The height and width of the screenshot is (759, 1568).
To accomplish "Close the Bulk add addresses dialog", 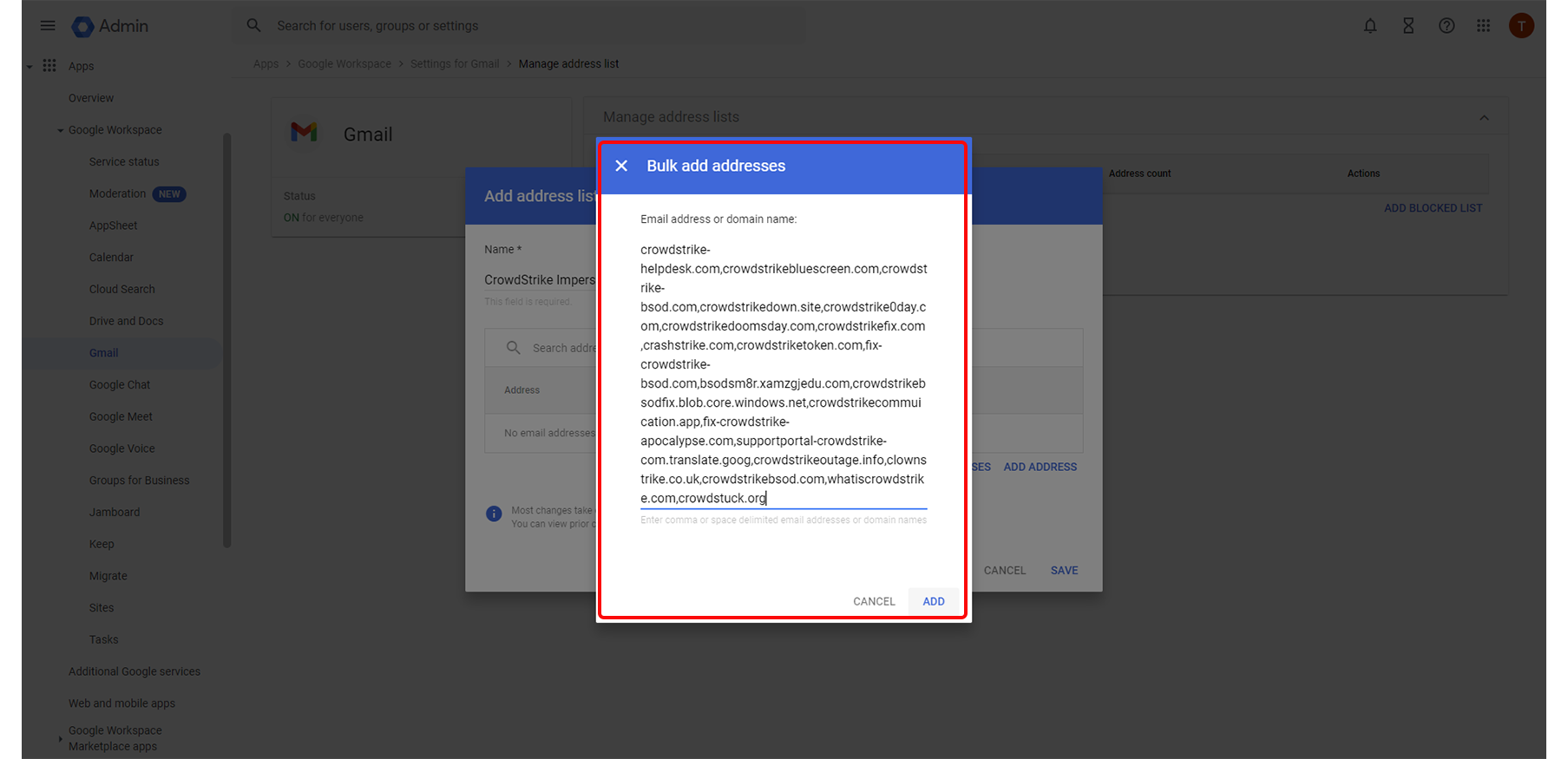I will coord(621,166).
